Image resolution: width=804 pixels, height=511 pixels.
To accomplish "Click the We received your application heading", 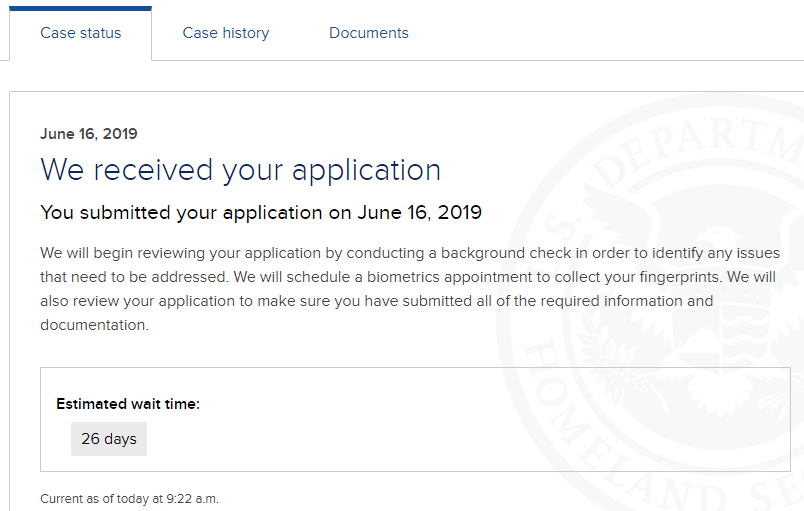I will [x=240, y=170].
